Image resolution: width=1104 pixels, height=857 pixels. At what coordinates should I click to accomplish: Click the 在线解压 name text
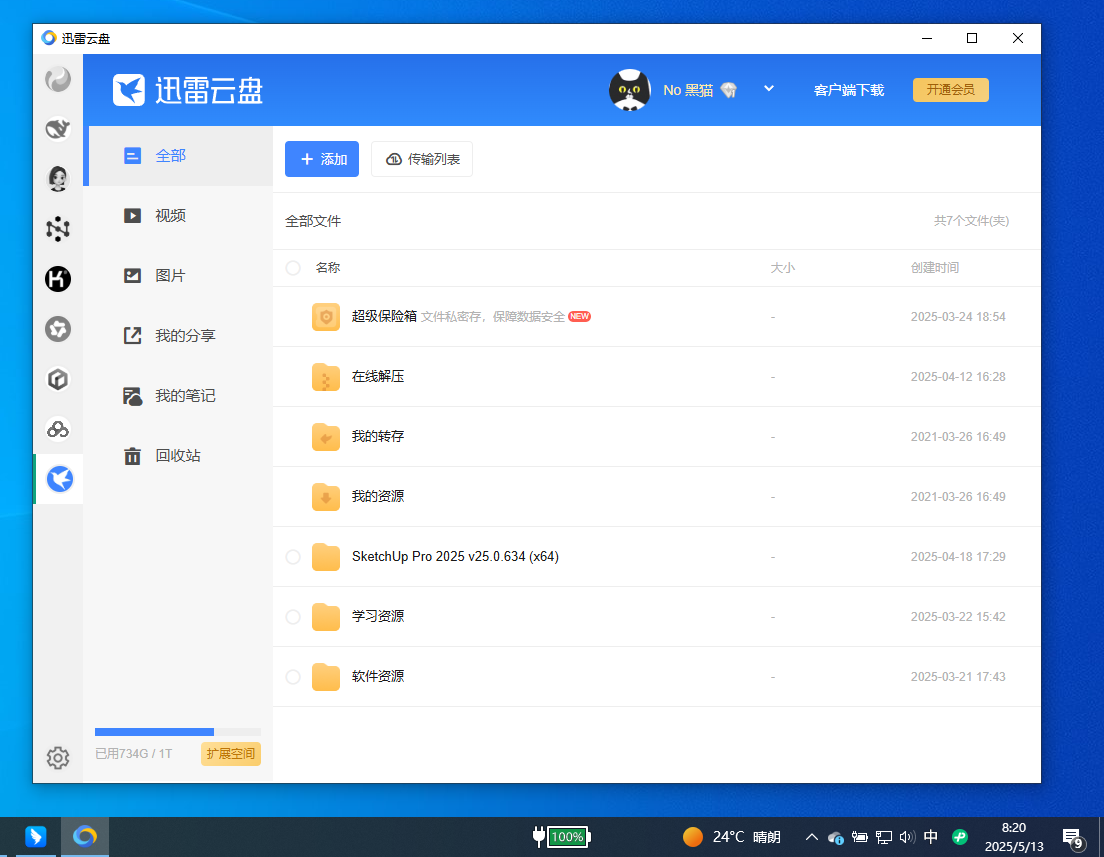(x=378, y=376)
